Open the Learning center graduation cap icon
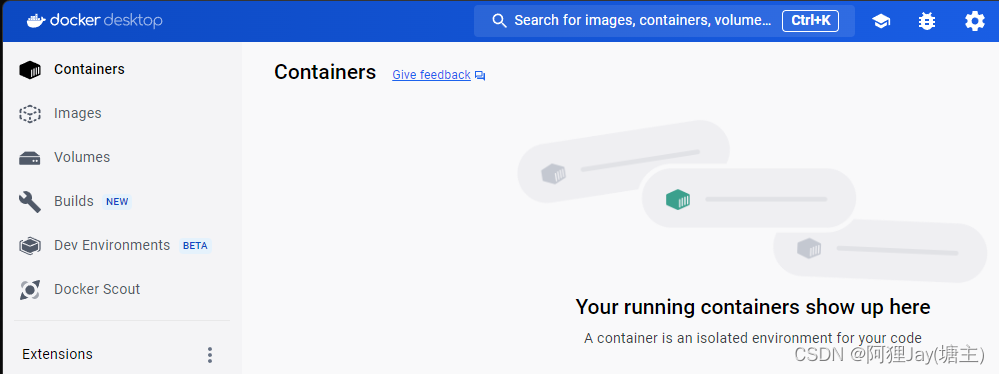 881,21
